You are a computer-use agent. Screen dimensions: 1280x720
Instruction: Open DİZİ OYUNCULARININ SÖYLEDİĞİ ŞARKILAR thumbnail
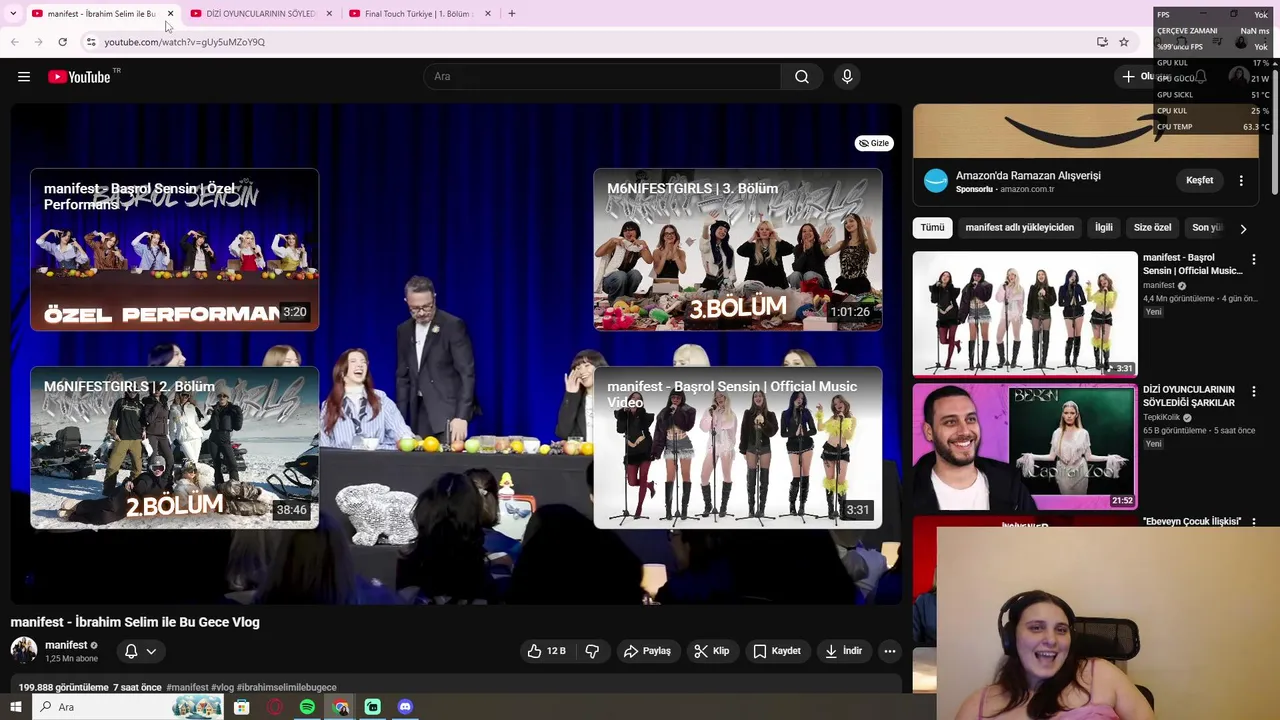[1025, 446]
